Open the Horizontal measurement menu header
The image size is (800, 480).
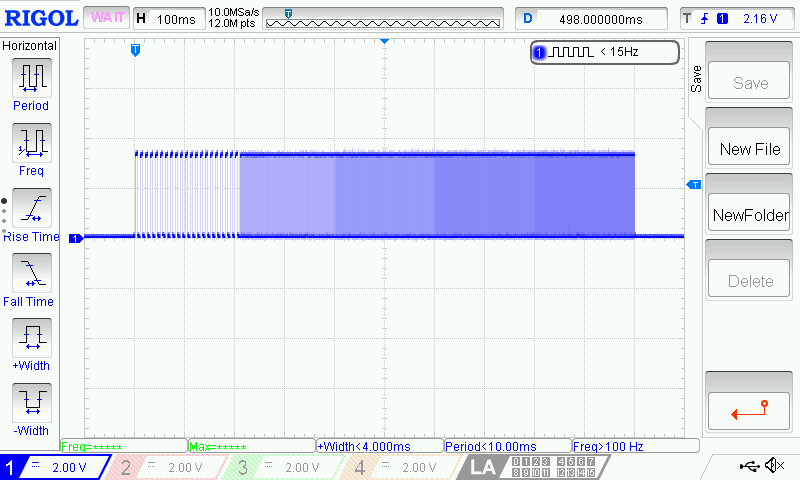click(x=30, y=46)
